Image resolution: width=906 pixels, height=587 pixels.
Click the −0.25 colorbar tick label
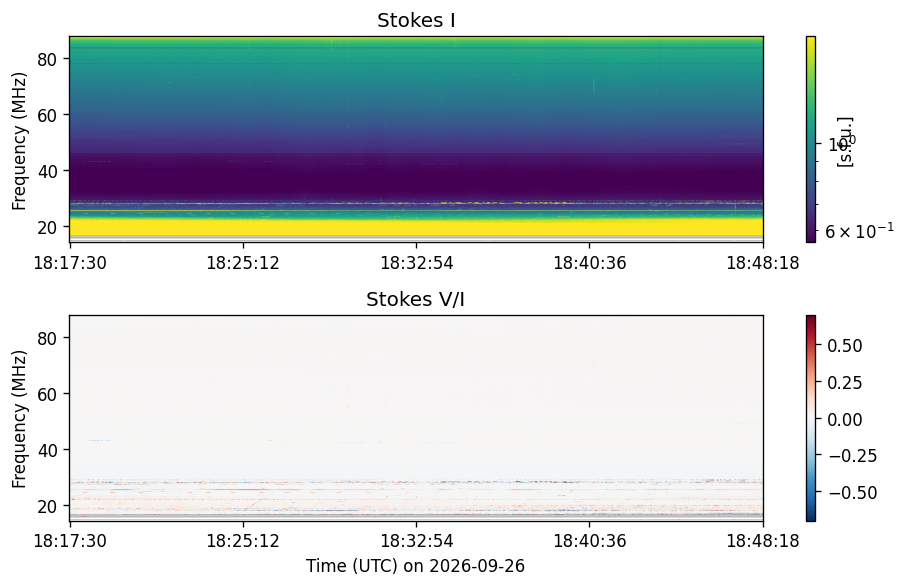point(852,456)
